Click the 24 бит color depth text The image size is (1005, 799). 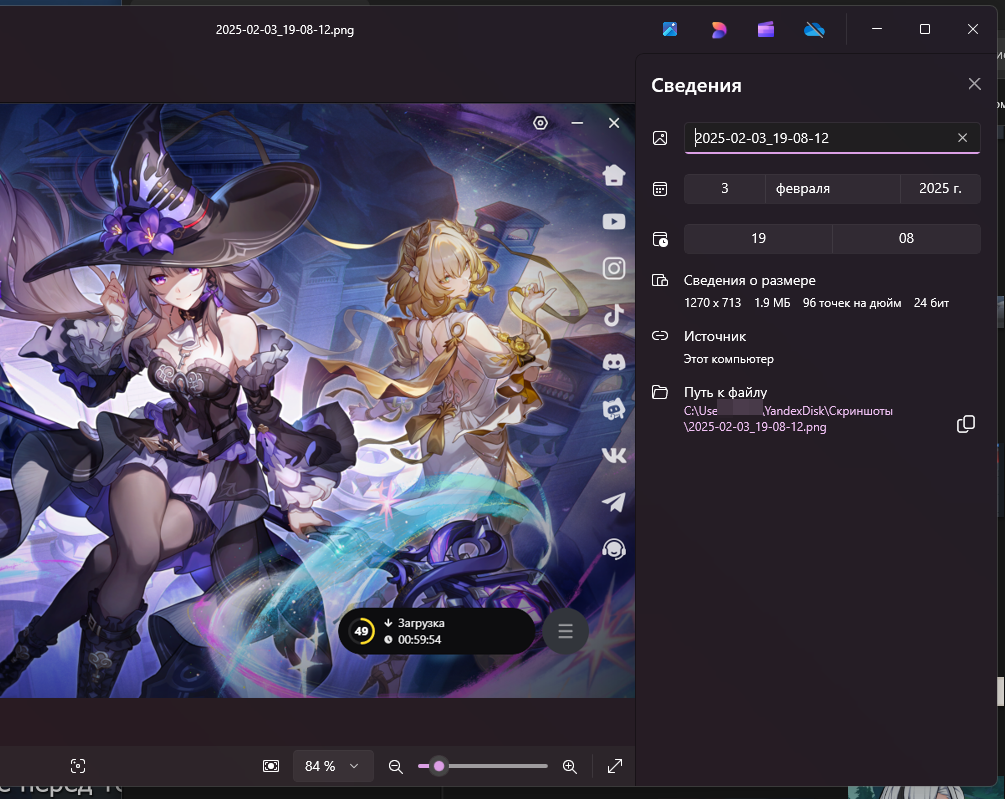point(931,302)
